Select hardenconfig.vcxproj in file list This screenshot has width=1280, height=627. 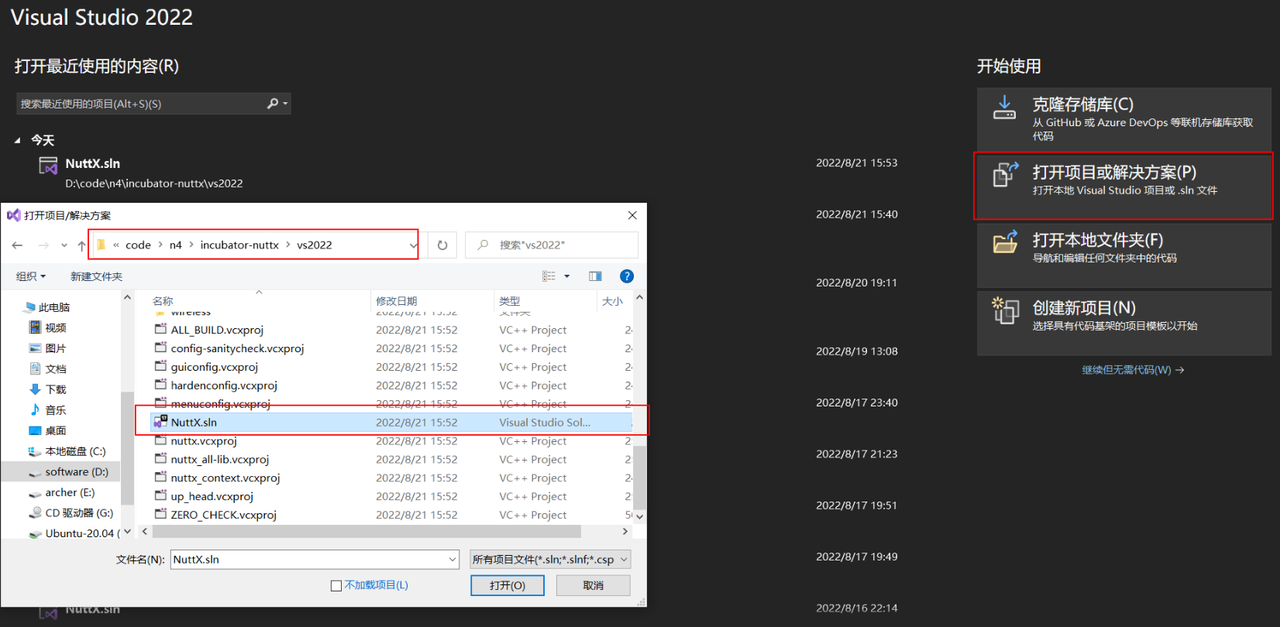point(224,385)
